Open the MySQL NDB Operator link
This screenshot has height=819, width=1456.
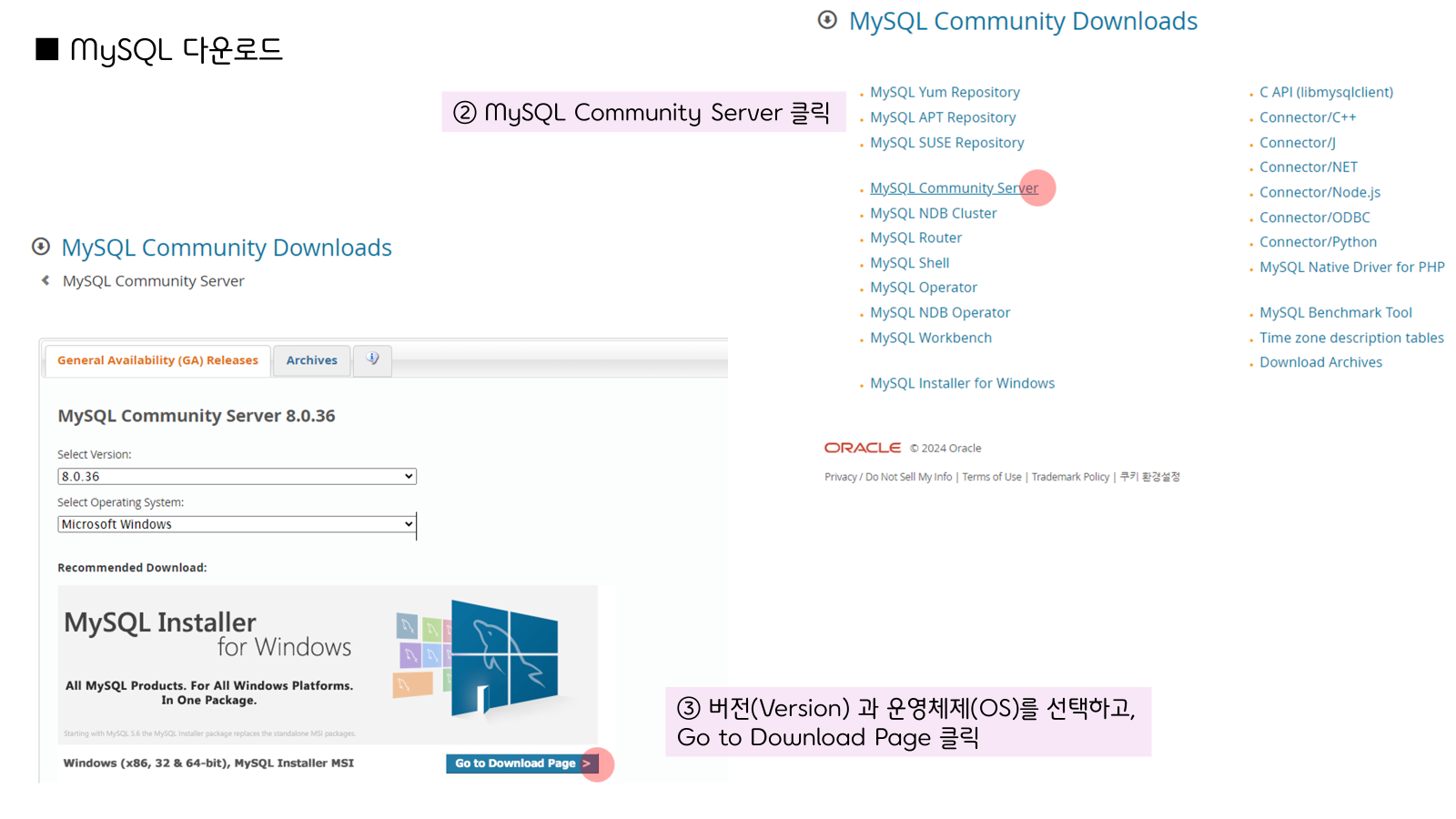click(x=940, y=312)
